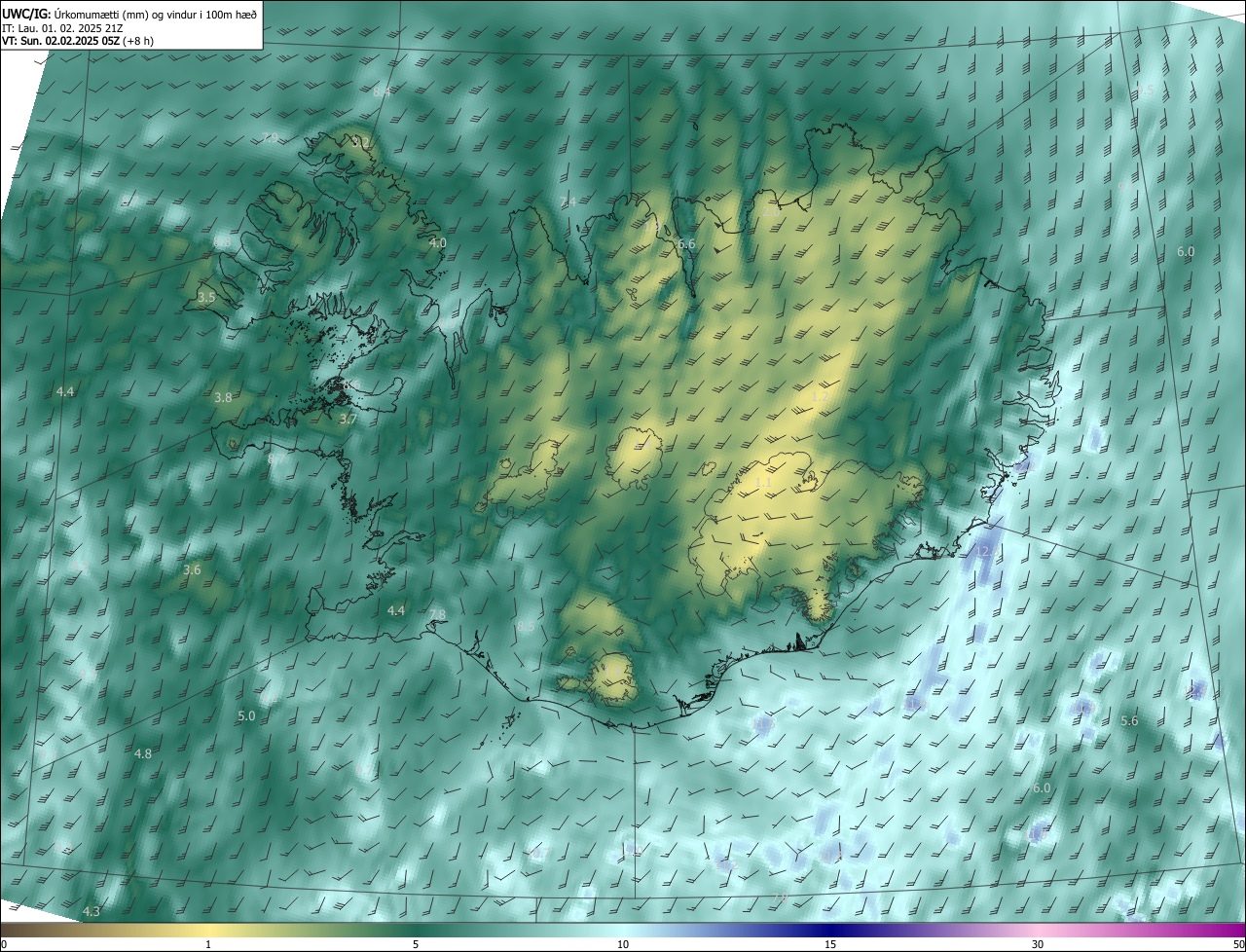Click the colorbar tick label '15'

click(x=830, y=944)
